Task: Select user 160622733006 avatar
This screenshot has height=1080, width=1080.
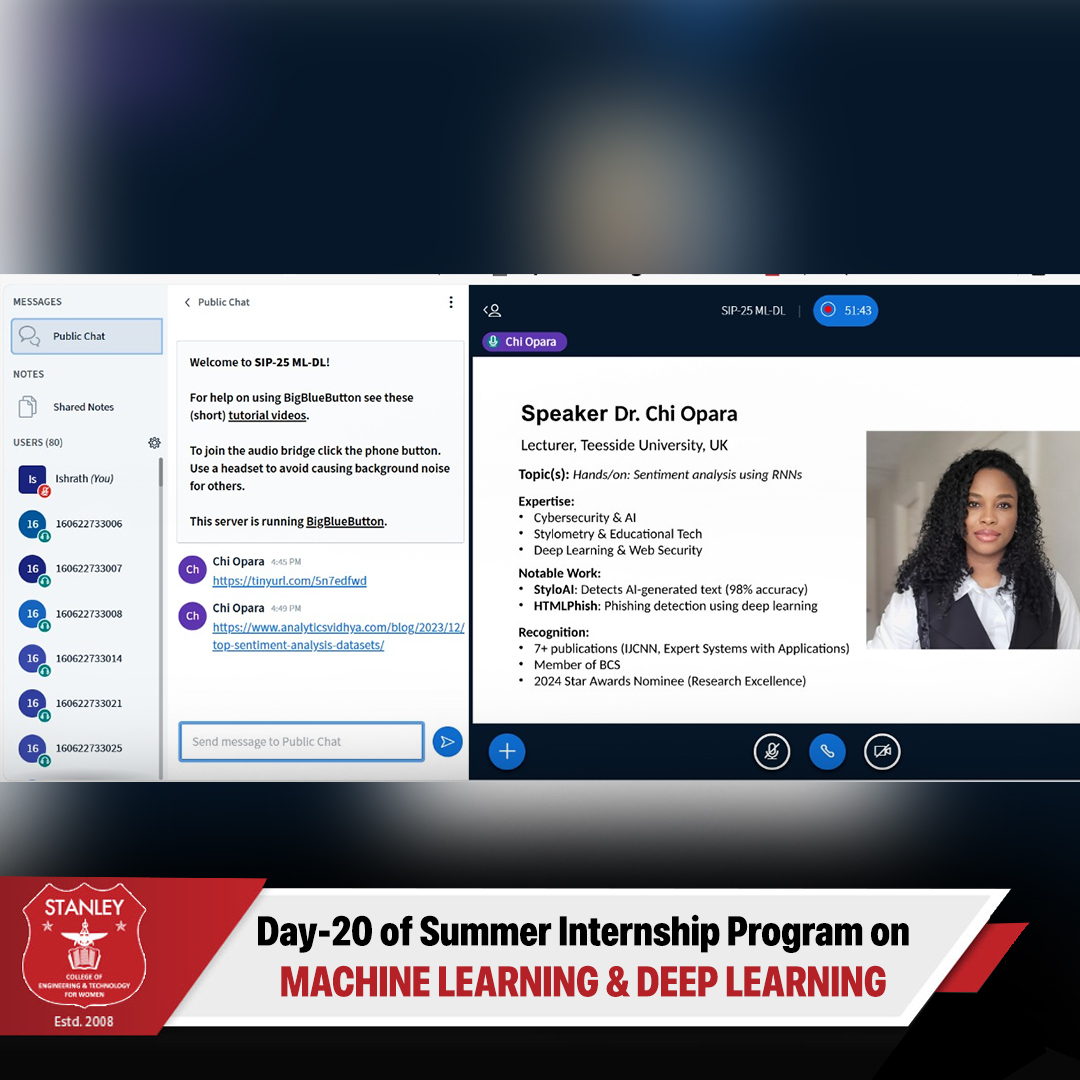Action: pos(32,524)
